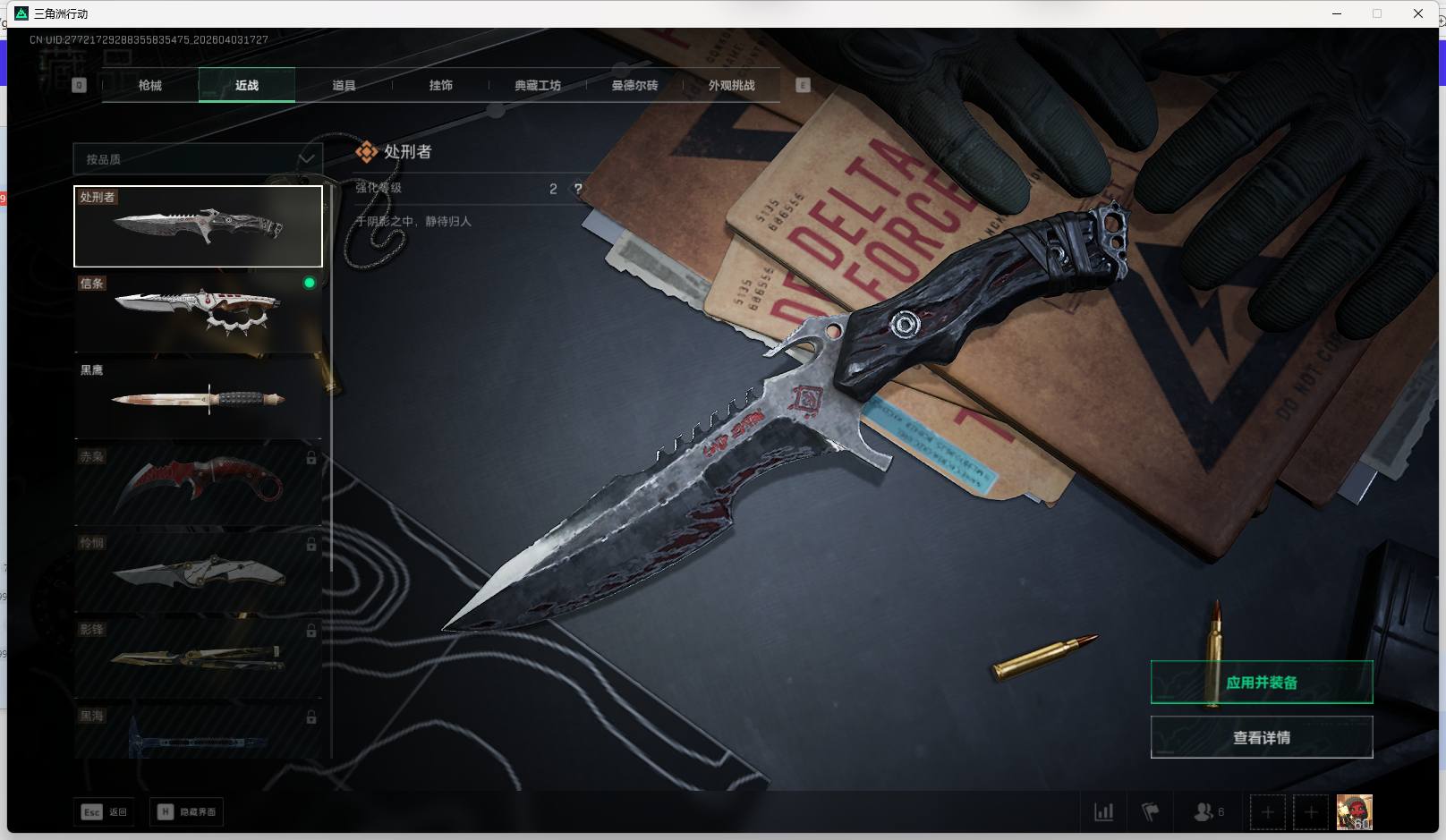Click the lock icon on 影锋 skin
The image size is (1446, 840).
click(310, 631)
